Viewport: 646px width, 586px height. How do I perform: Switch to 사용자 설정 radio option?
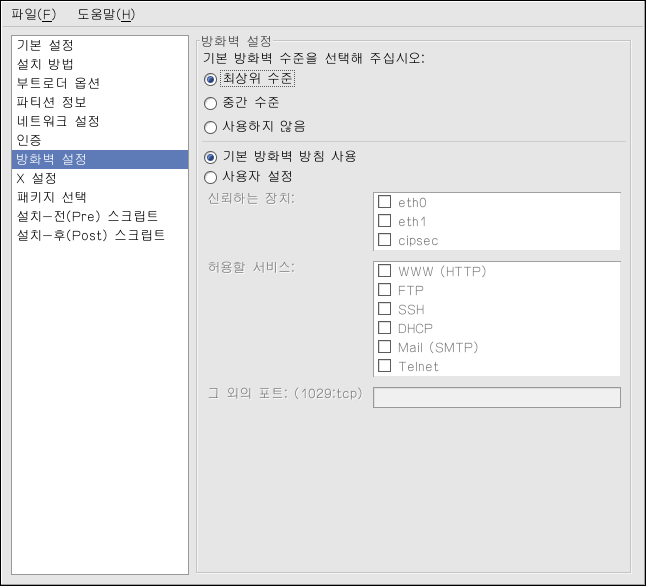pyautogui.click(x=210, y=177)
